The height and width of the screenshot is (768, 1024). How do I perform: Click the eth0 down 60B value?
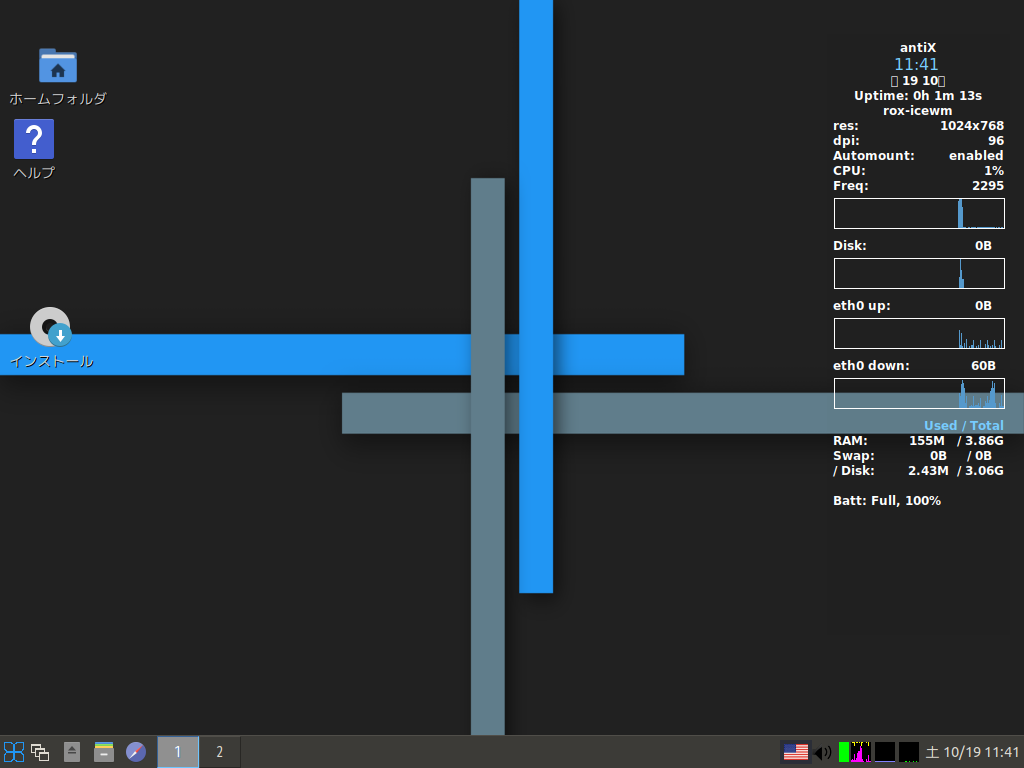pos(983,366)
